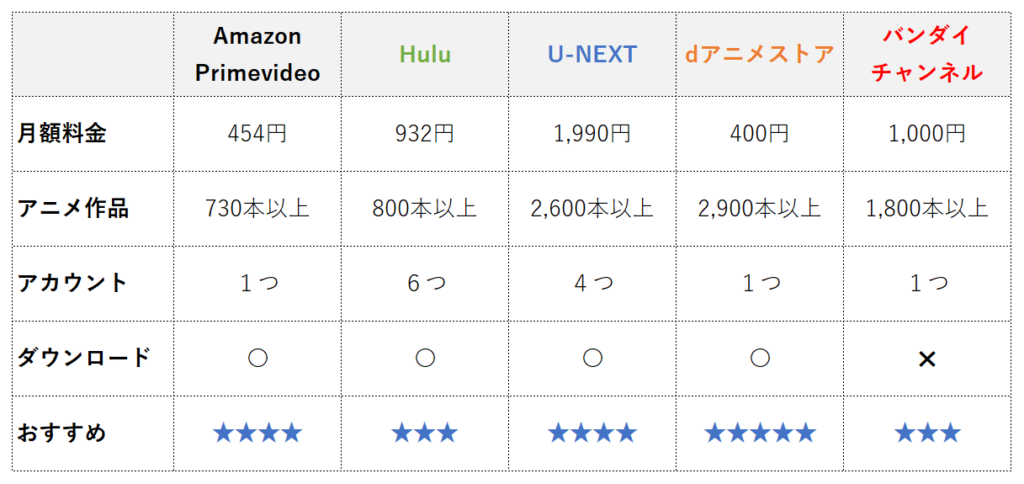Select the orange dアニメストア header
The width and height of the screenshot is (1024, 484).
(760, 55)
